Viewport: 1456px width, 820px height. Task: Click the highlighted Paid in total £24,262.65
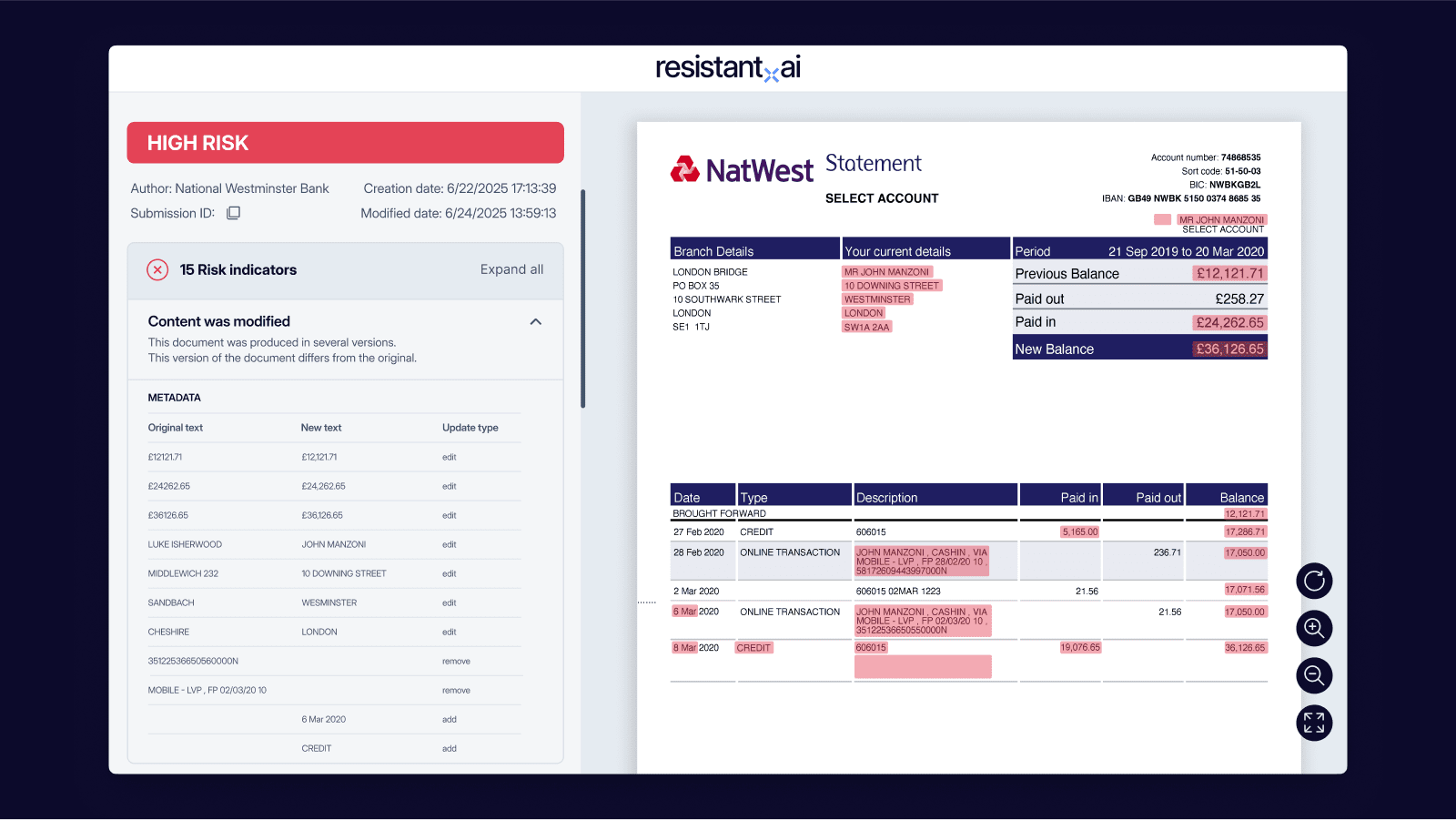point(1229,322)
